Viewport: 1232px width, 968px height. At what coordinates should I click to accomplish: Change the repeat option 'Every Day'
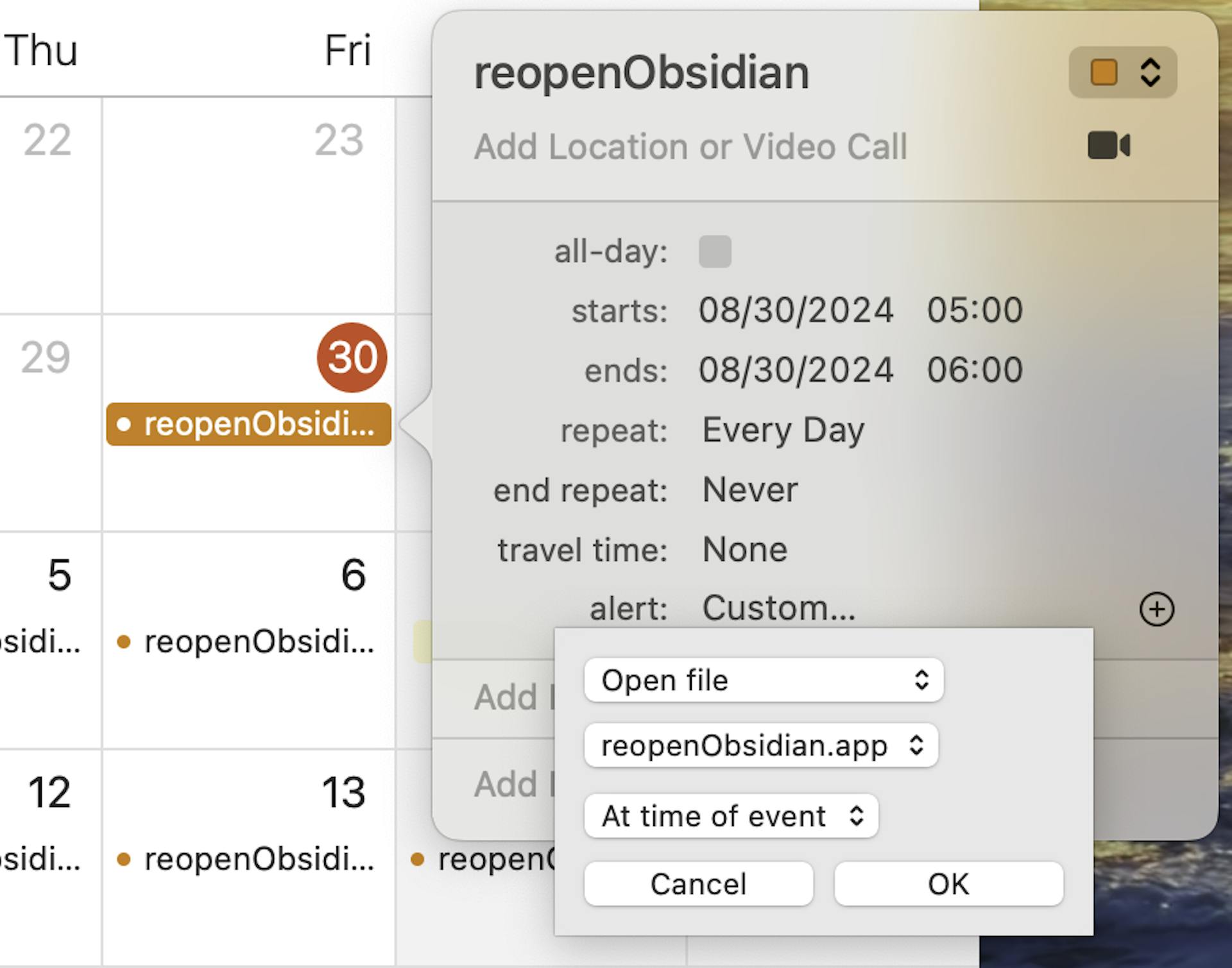tap(783, 430)
